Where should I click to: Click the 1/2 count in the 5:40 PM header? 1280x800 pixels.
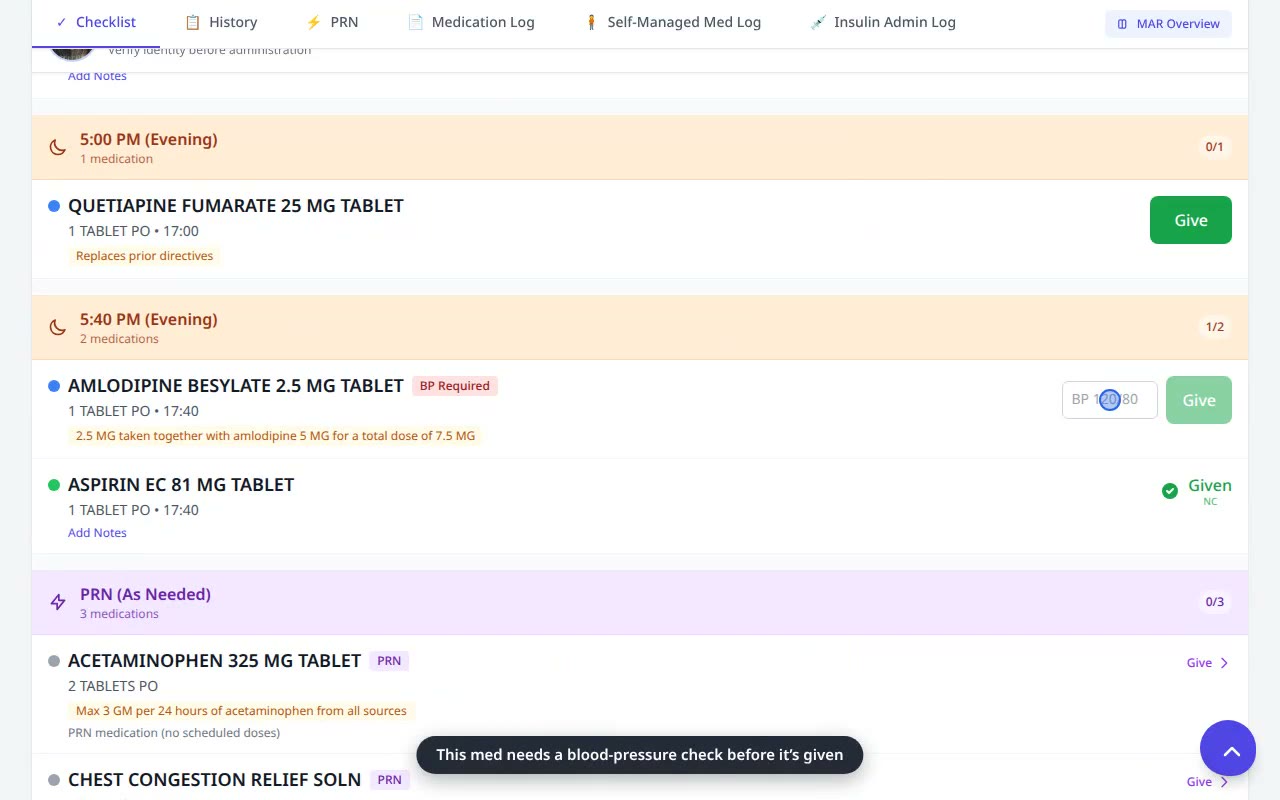tap(1214, 327)
